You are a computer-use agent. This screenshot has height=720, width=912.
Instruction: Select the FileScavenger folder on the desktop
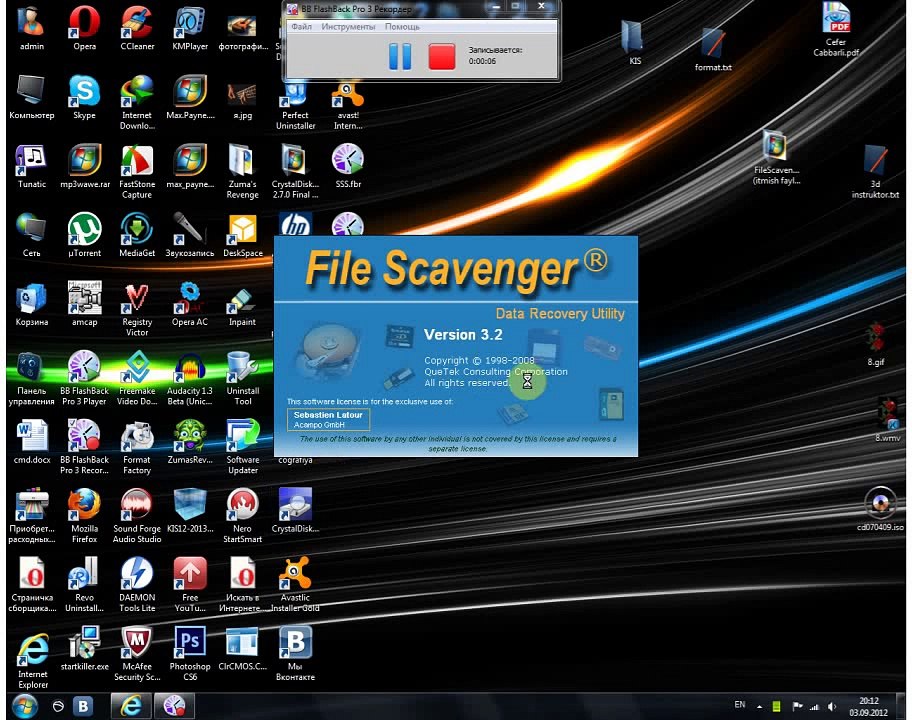coord(776,158)
